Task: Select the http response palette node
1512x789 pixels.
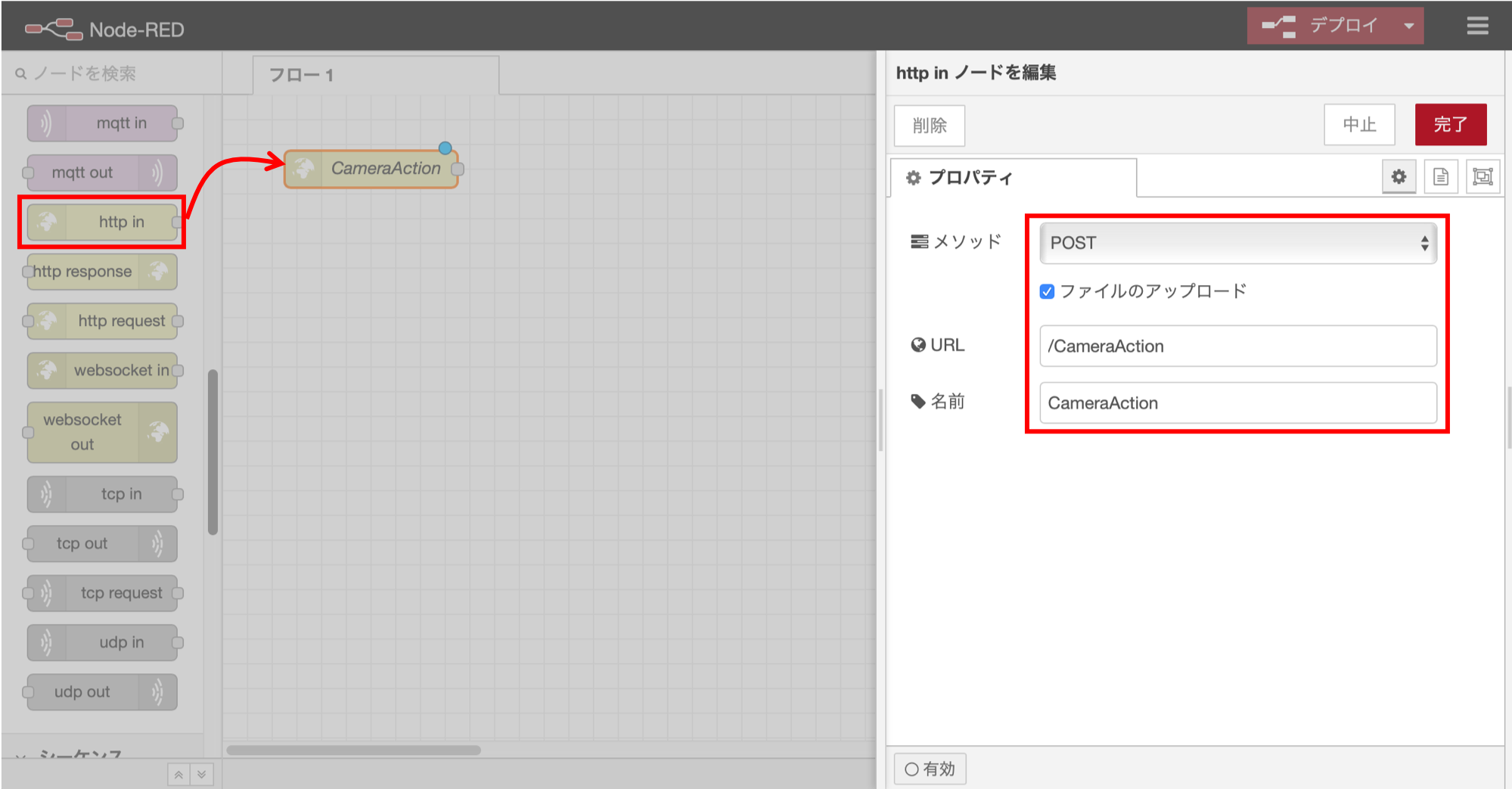Action: [102, 272]
